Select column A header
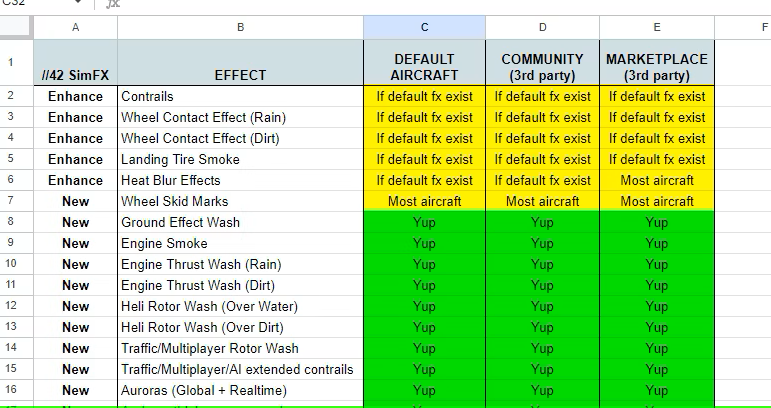Viewport: 771px width, 408px height. pyautogui.click(x=76, y=28)
